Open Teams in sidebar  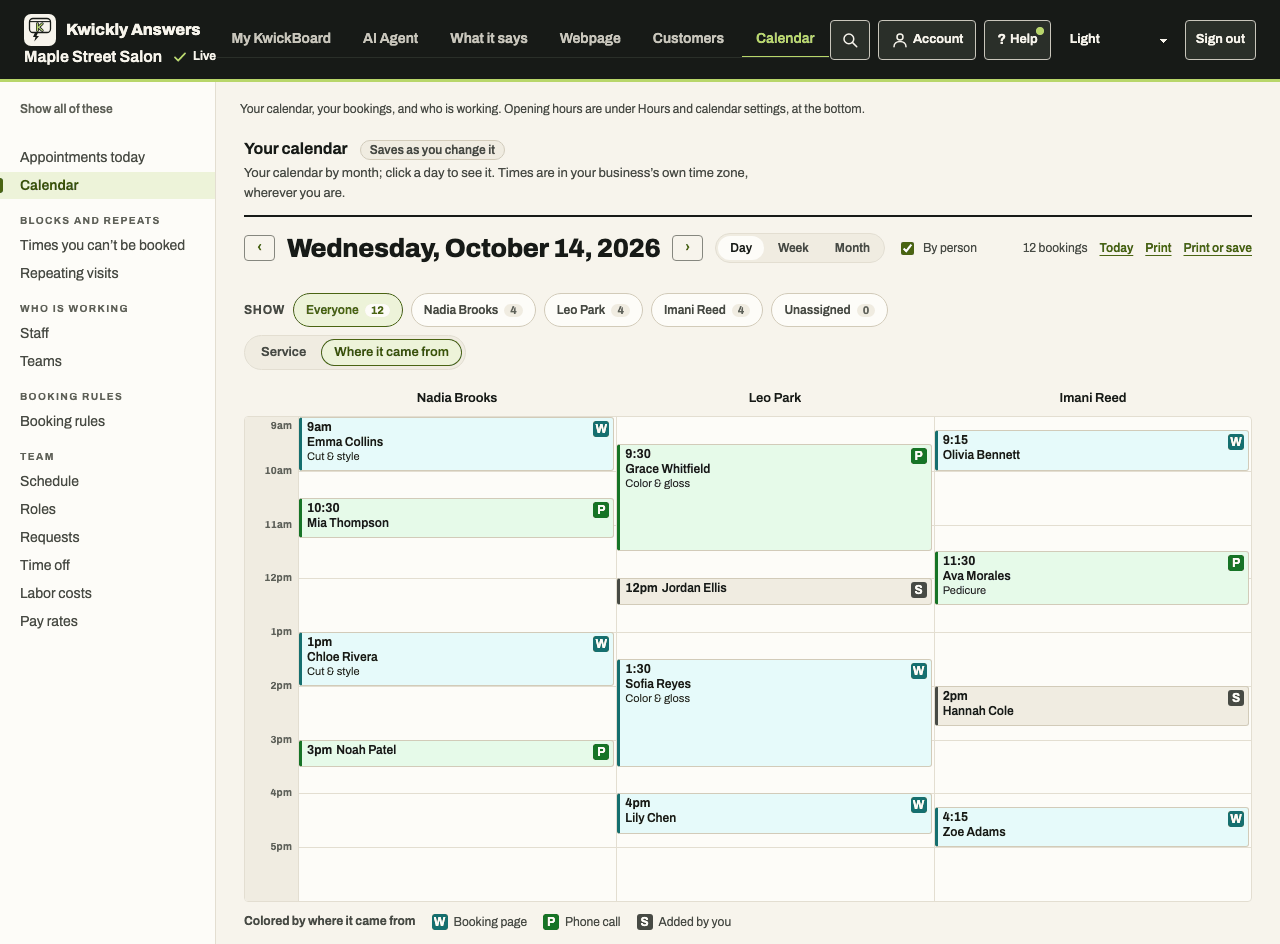107,361
